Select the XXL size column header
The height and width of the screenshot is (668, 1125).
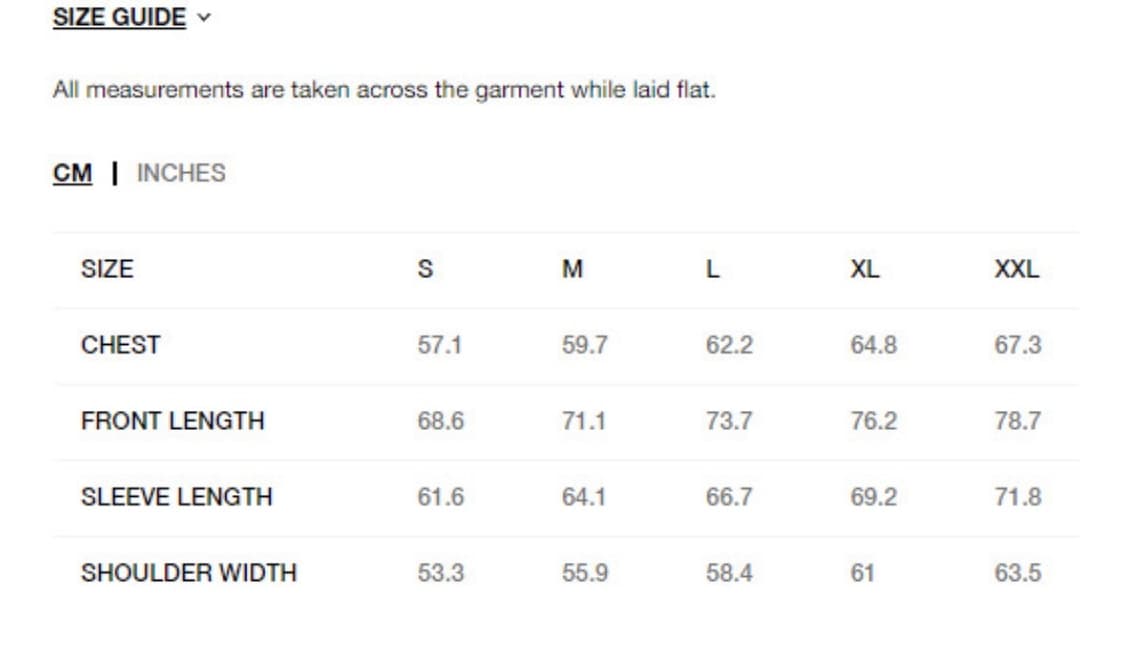tap(1016, 269)
